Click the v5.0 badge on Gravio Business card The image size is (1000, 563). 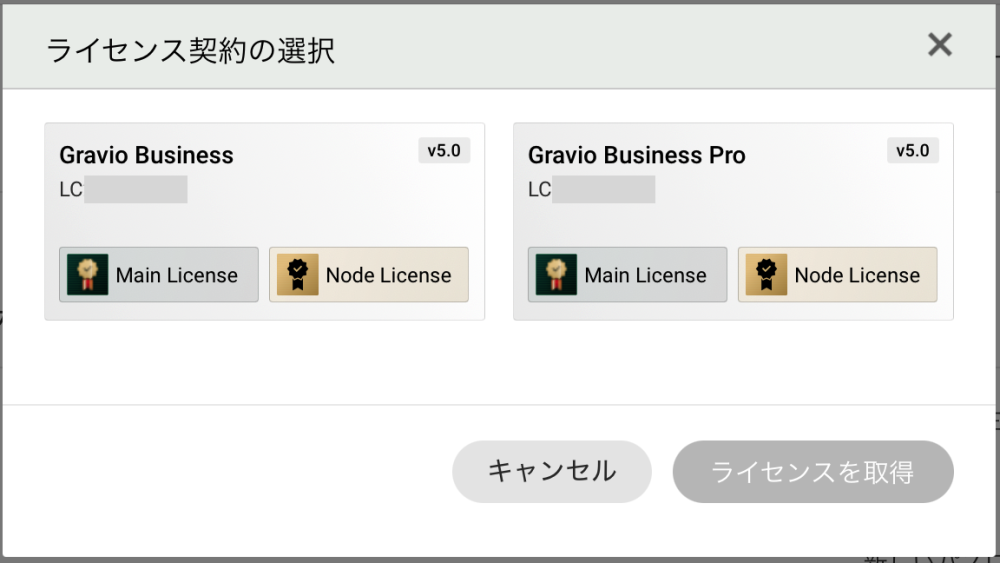click(444, 150)
